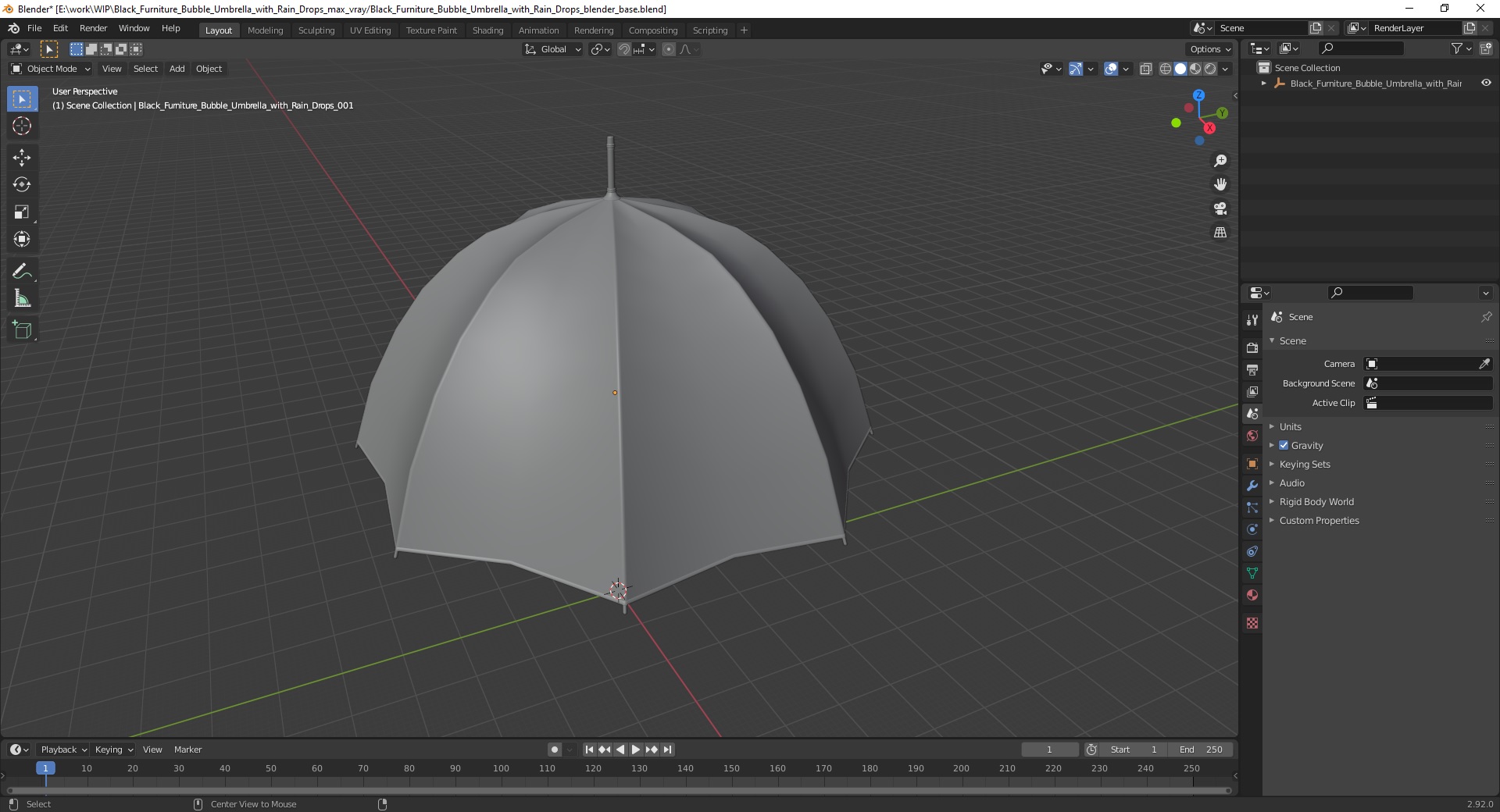The width and height of the screenshot is (1500, 812).
Task: Switch to the UV Editing workspace tab
Action: [370, 30]
